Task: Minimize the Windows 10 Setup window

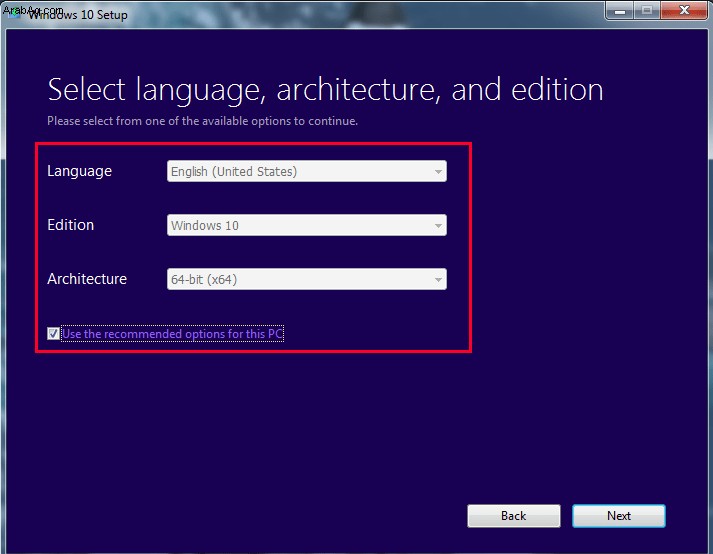Action: (619, 10)
